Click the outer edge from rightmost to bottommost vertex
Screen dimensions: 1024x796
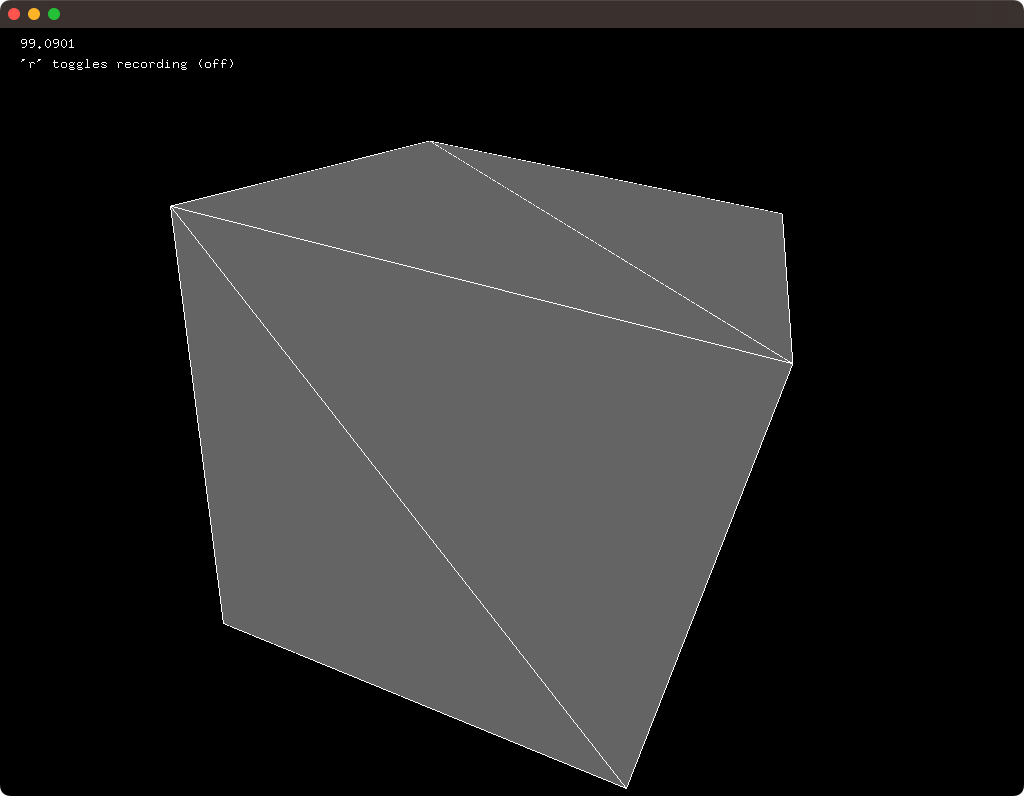pyautogui.click(x=709, y=575)
